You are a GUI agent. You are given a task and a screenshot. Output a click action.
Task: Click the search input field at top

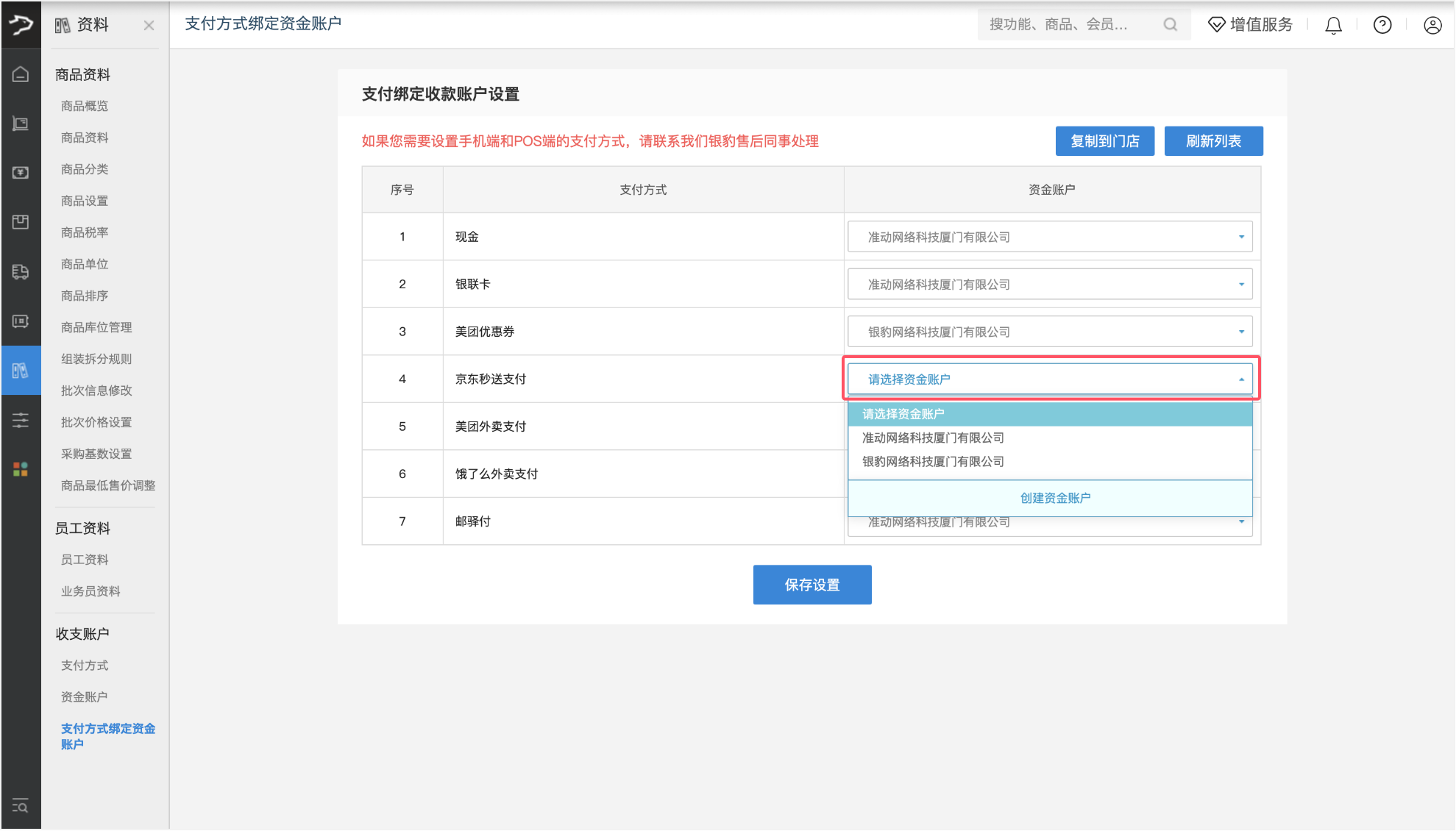click(1067, 24)
